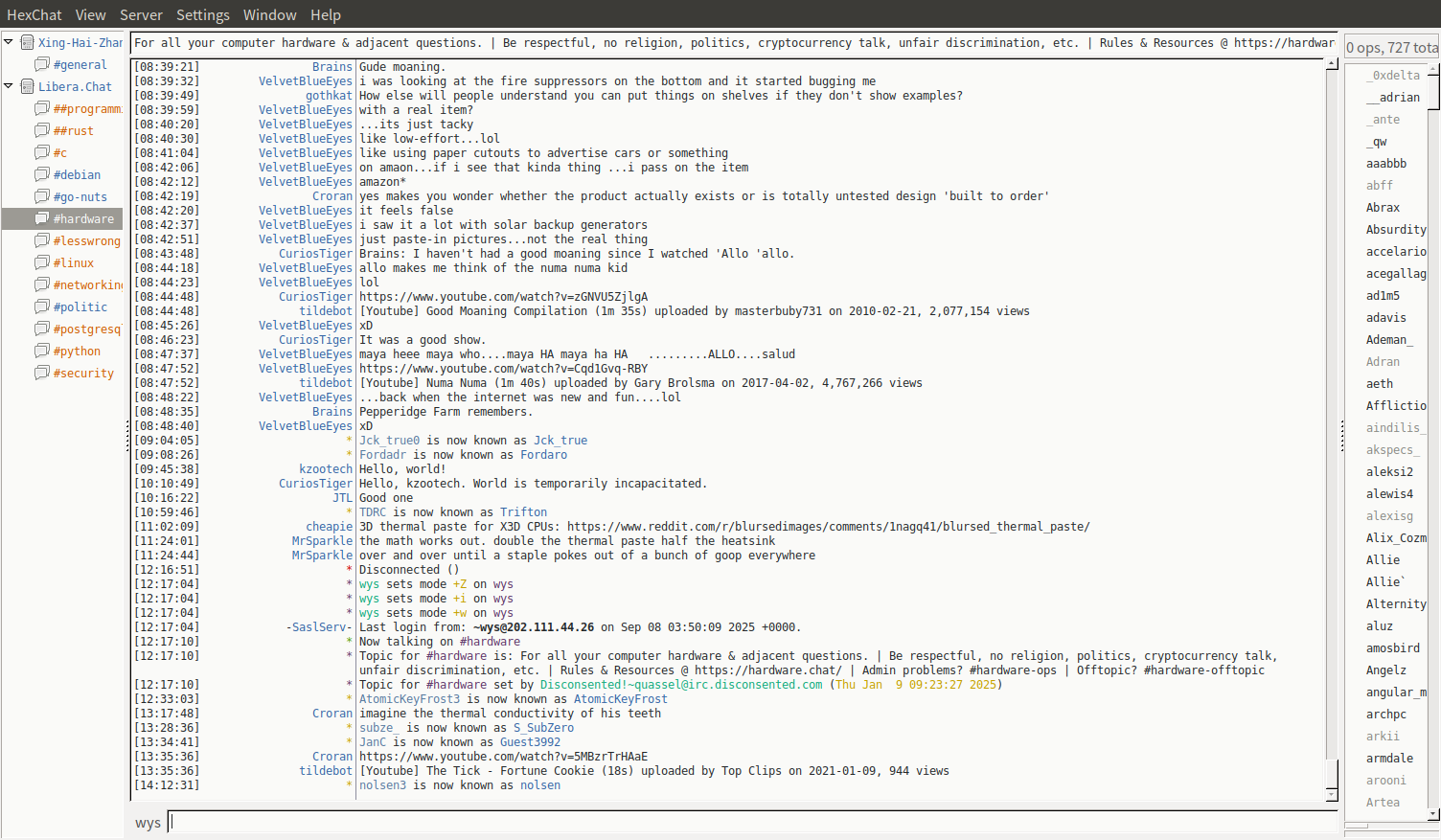Screen dimensions: 1441x840
Task: Open the Server menu
Action: coord(141,14)
